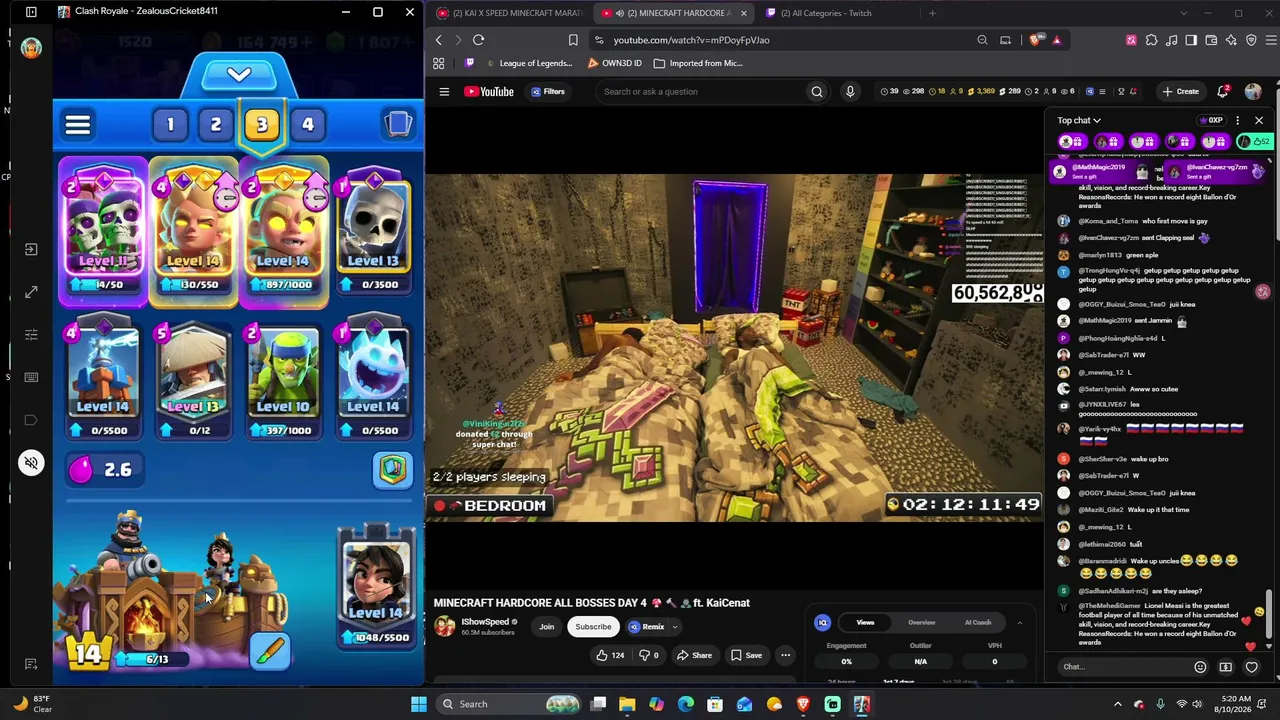The width and height of the screenshot is (1280, 720).
Task: Click the emulator tag icon in sidebar
Action: [x=31, y=420]
